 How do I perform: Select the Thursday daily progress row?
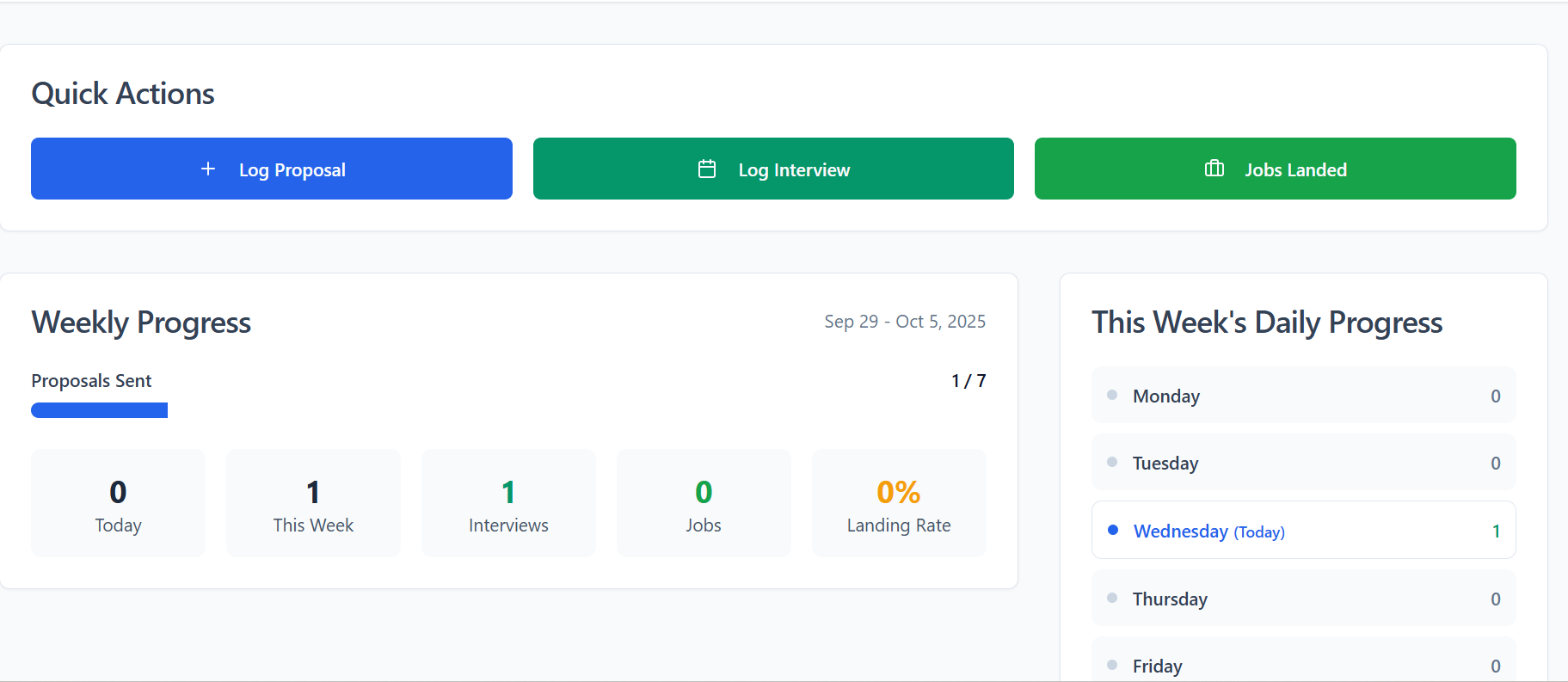[1303, 599]
